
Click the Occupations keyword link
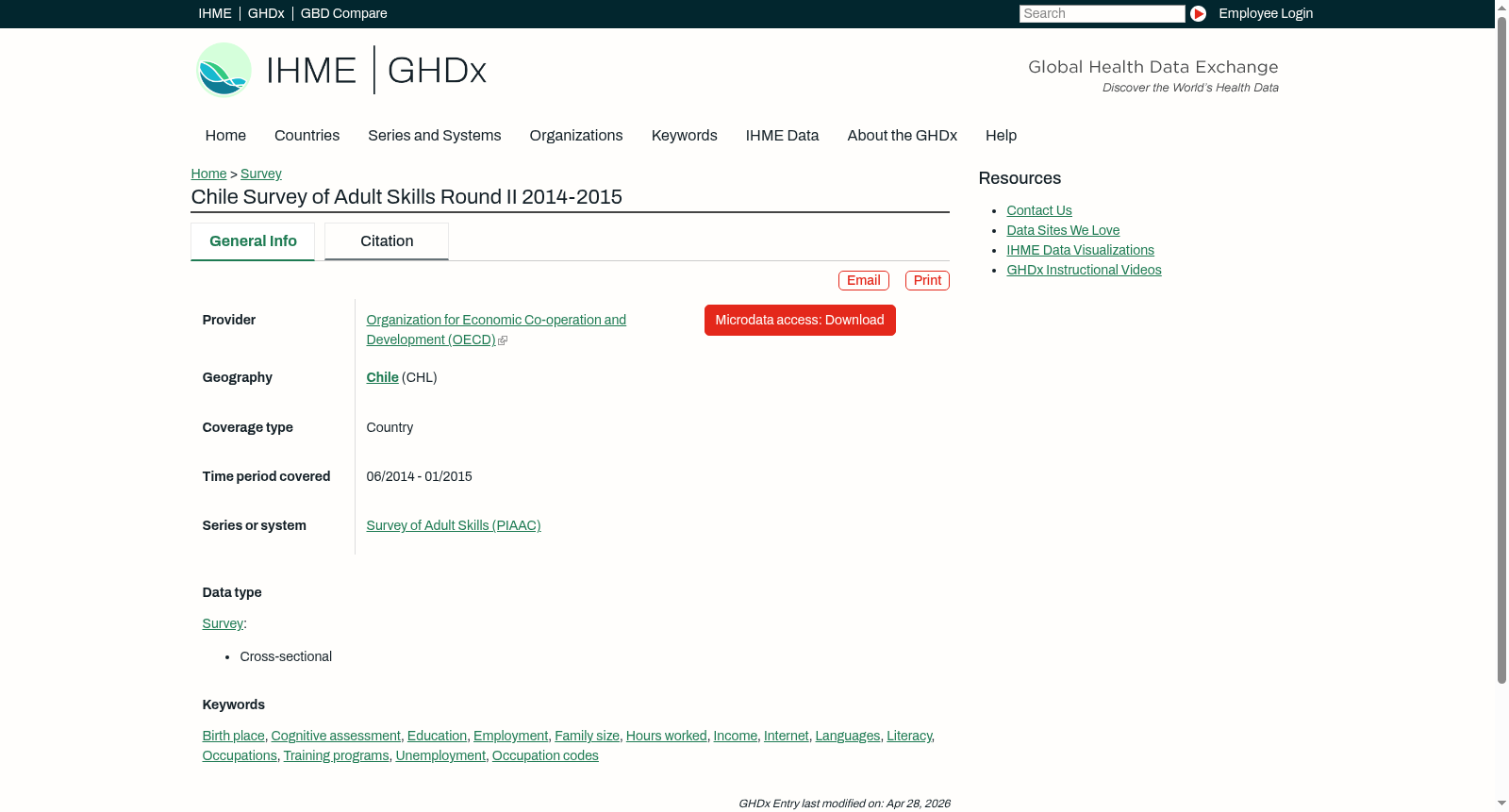click(240, 755)
